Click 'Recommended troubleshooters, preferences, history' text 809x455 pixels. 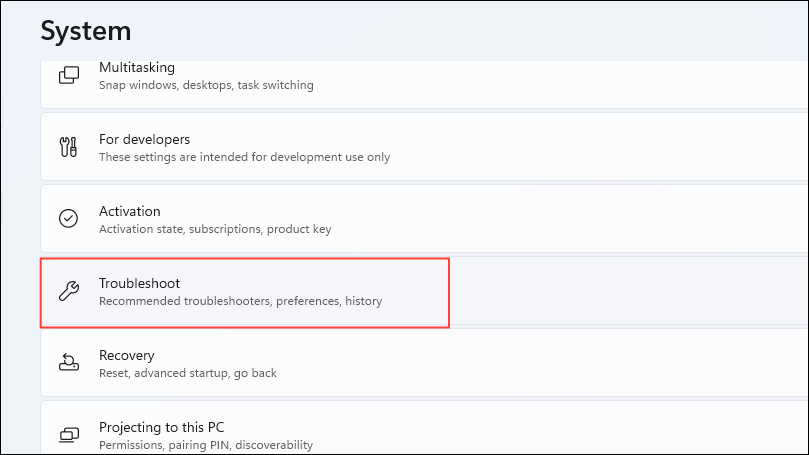tap(240, 301)
